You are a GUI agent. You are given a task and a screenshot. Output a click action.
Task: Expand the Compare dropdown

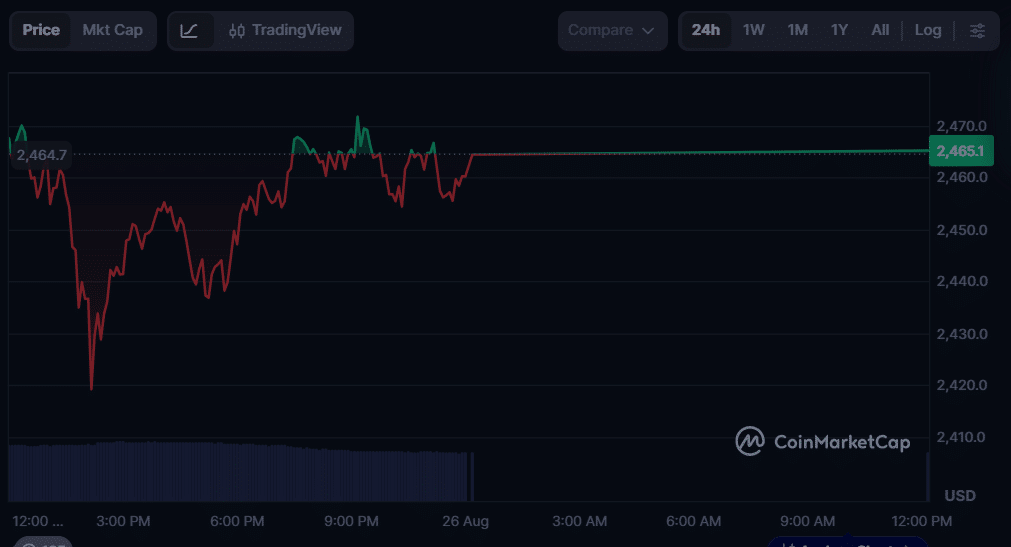(x=612, y=30)
